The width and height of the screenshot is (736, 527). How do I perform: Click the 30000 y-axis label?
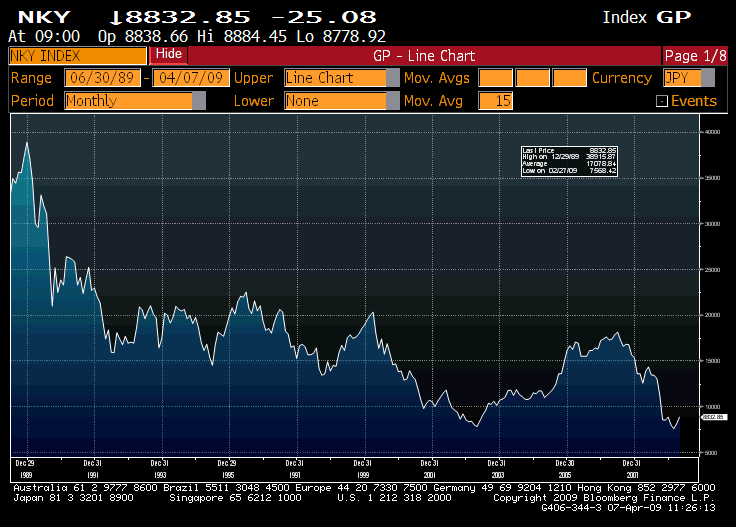[713, 224]
